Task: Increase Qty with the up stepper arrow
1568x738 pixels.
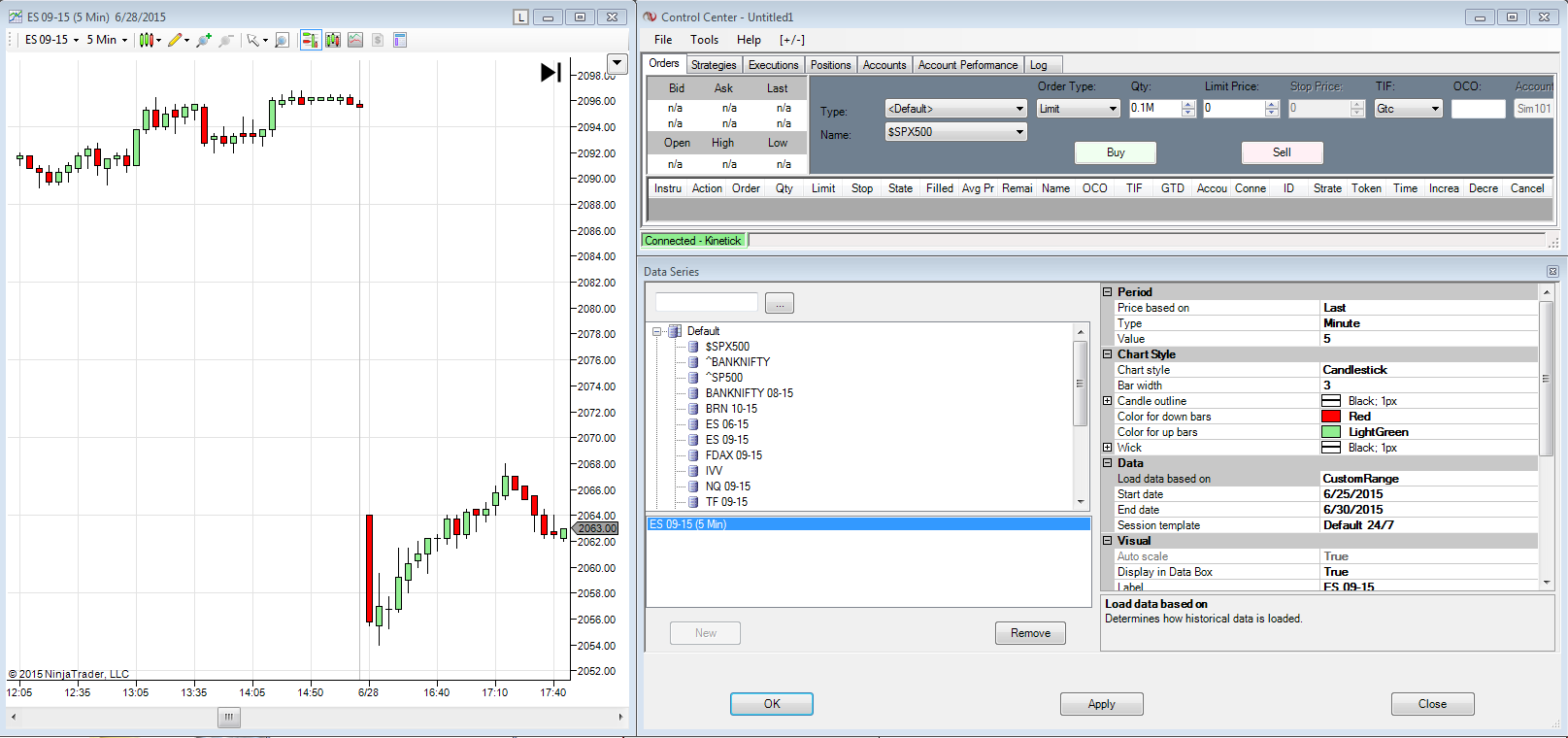Action: (x=1188, y=104)
